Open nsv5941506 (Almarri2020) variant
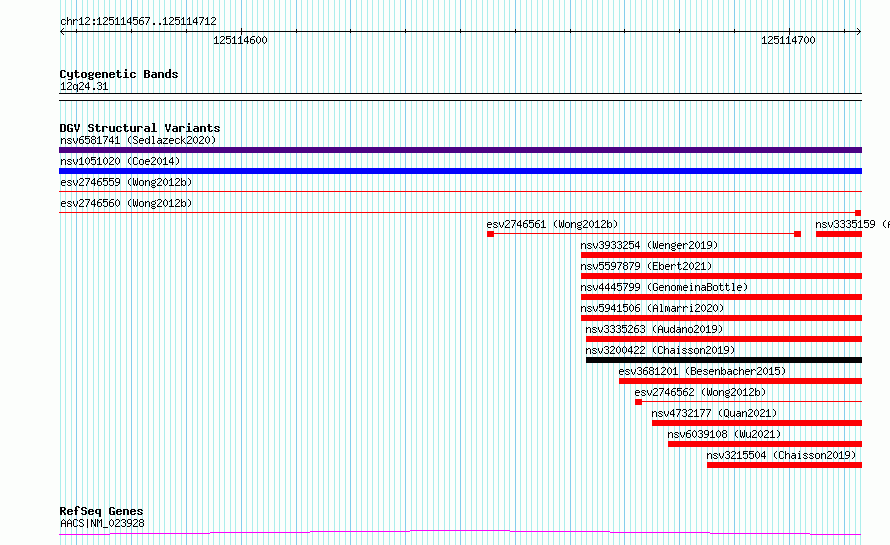The height and width of the screenshot is (545, 890). click(x=652, y=308)
